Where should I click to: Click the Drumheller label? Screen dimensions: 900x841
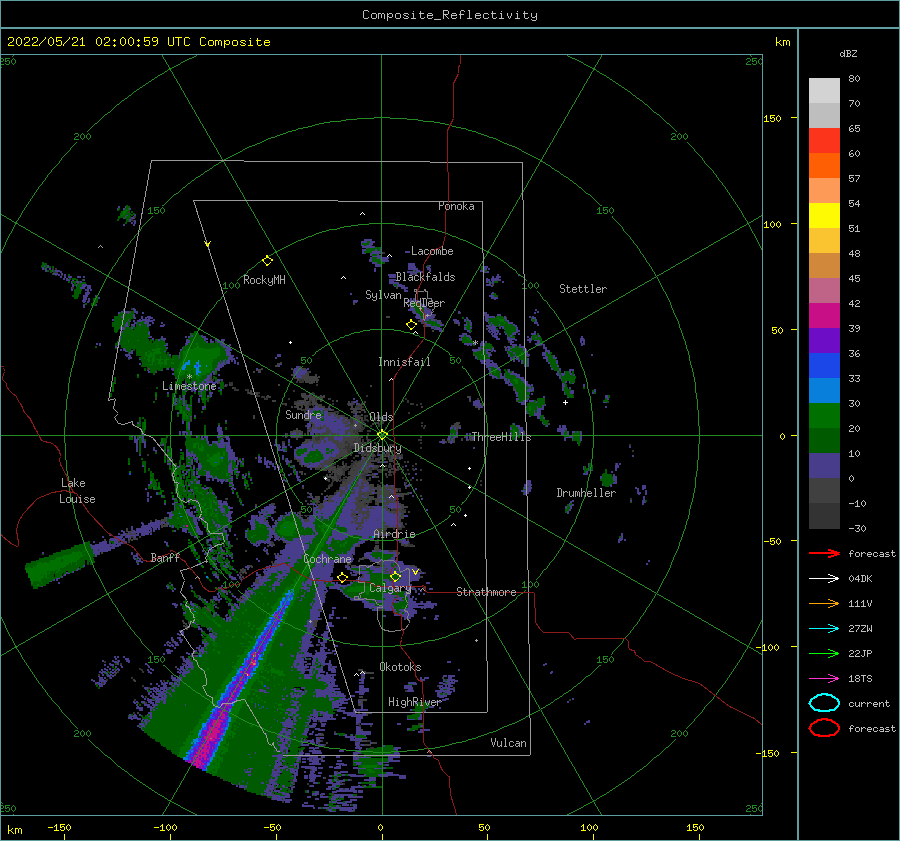(x=586, y=493)
